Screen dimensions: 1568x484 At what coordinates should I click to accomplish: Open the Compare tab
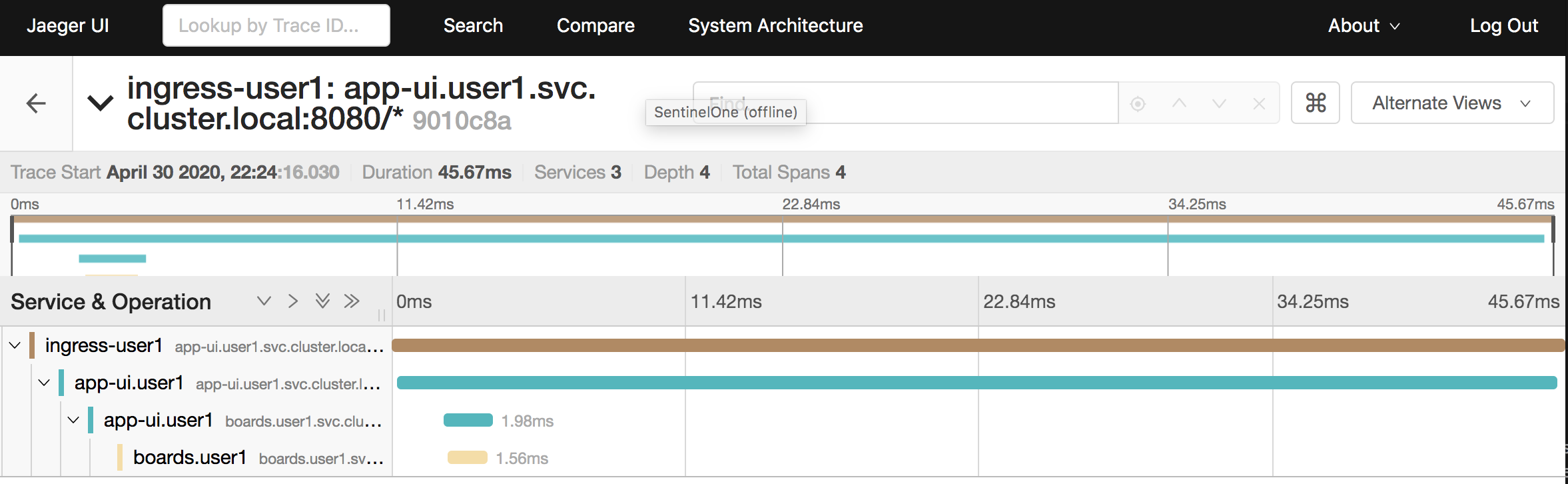[595, 25]
